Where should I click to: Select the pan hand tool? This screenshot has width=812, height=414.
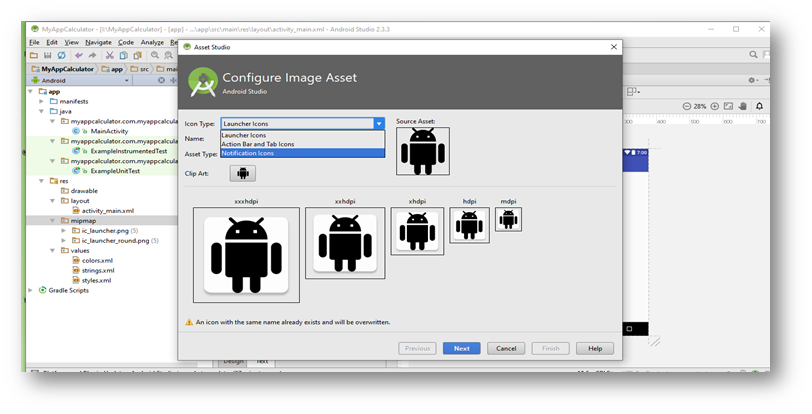(743, 106)
